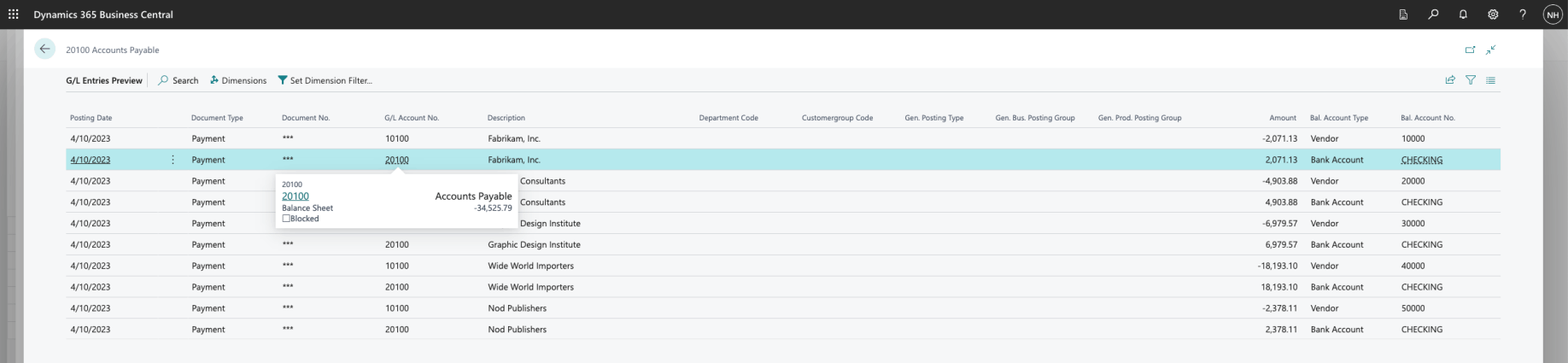Image resolution: width=1568 pixels, height=363 pixels.
Task: Open posting date link in selected row
Action: (91, 160)
